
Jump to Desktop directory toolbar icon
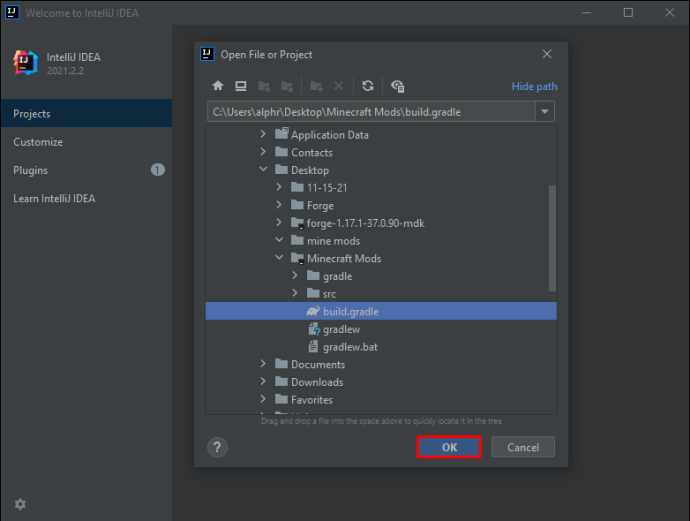click(x=241, y=86)
